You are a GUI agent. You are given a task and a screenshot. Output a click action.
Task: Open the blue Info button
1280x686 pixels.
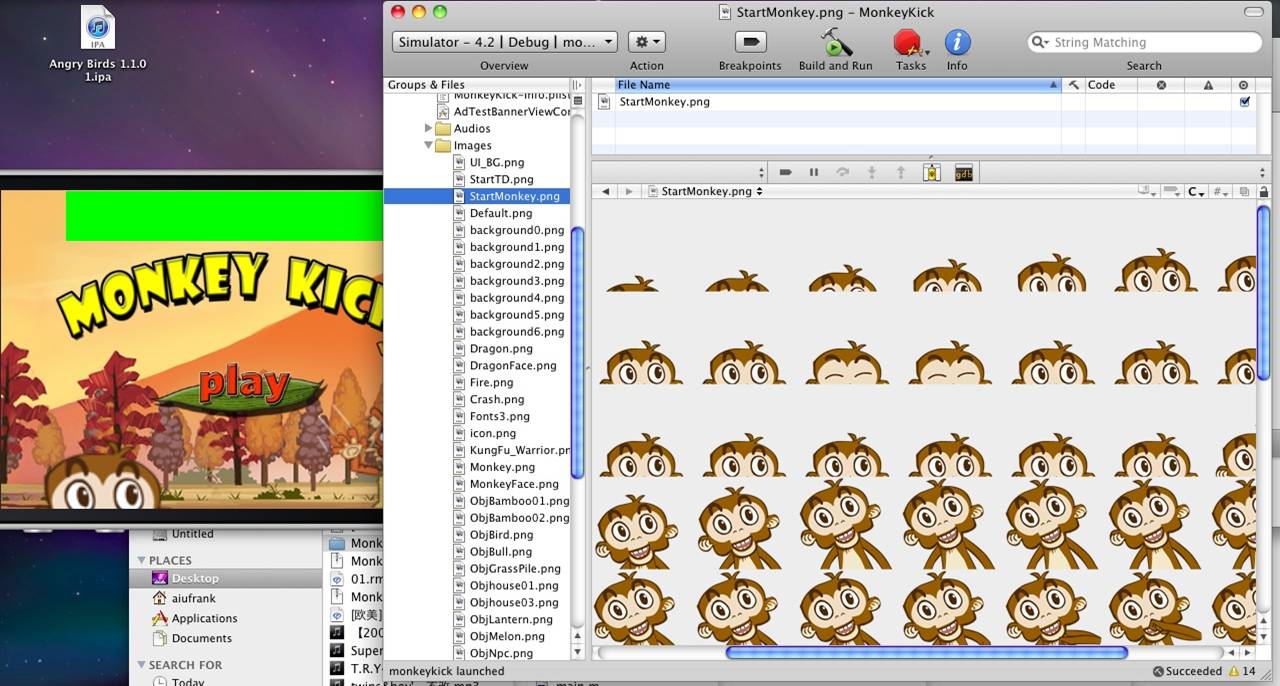tap(957, 42)
